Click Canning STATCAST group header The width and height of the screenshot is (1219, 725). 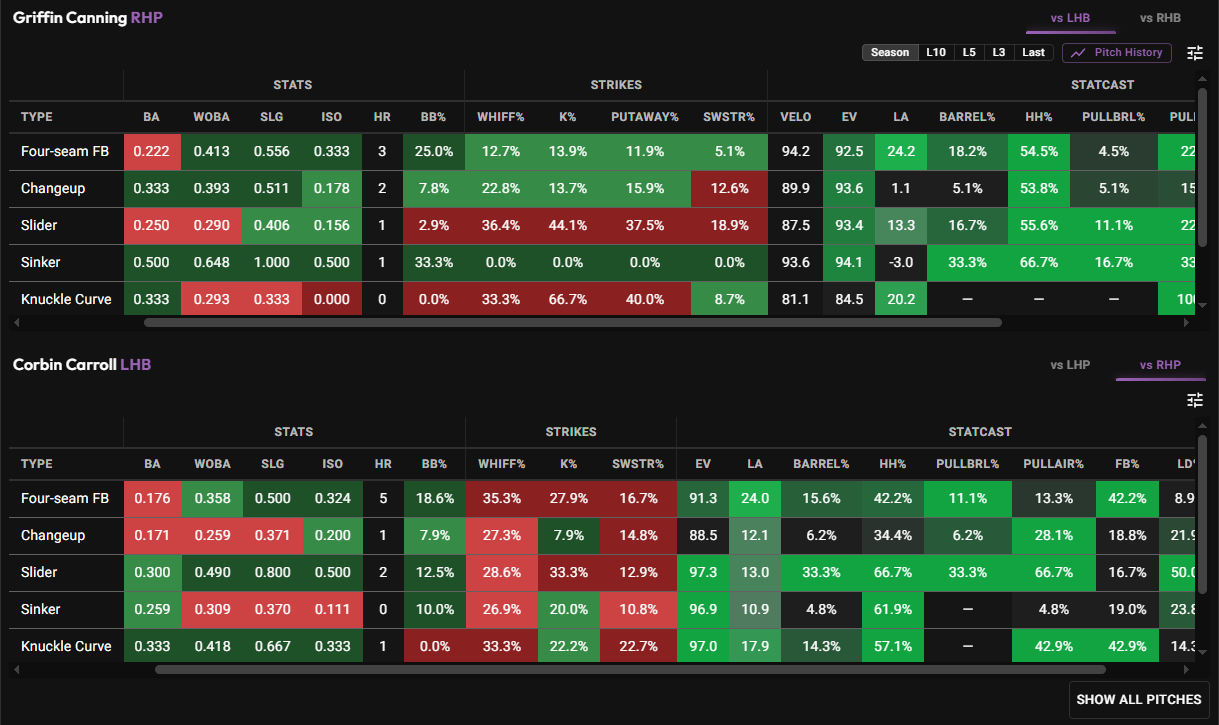(x=1103, y=85)
